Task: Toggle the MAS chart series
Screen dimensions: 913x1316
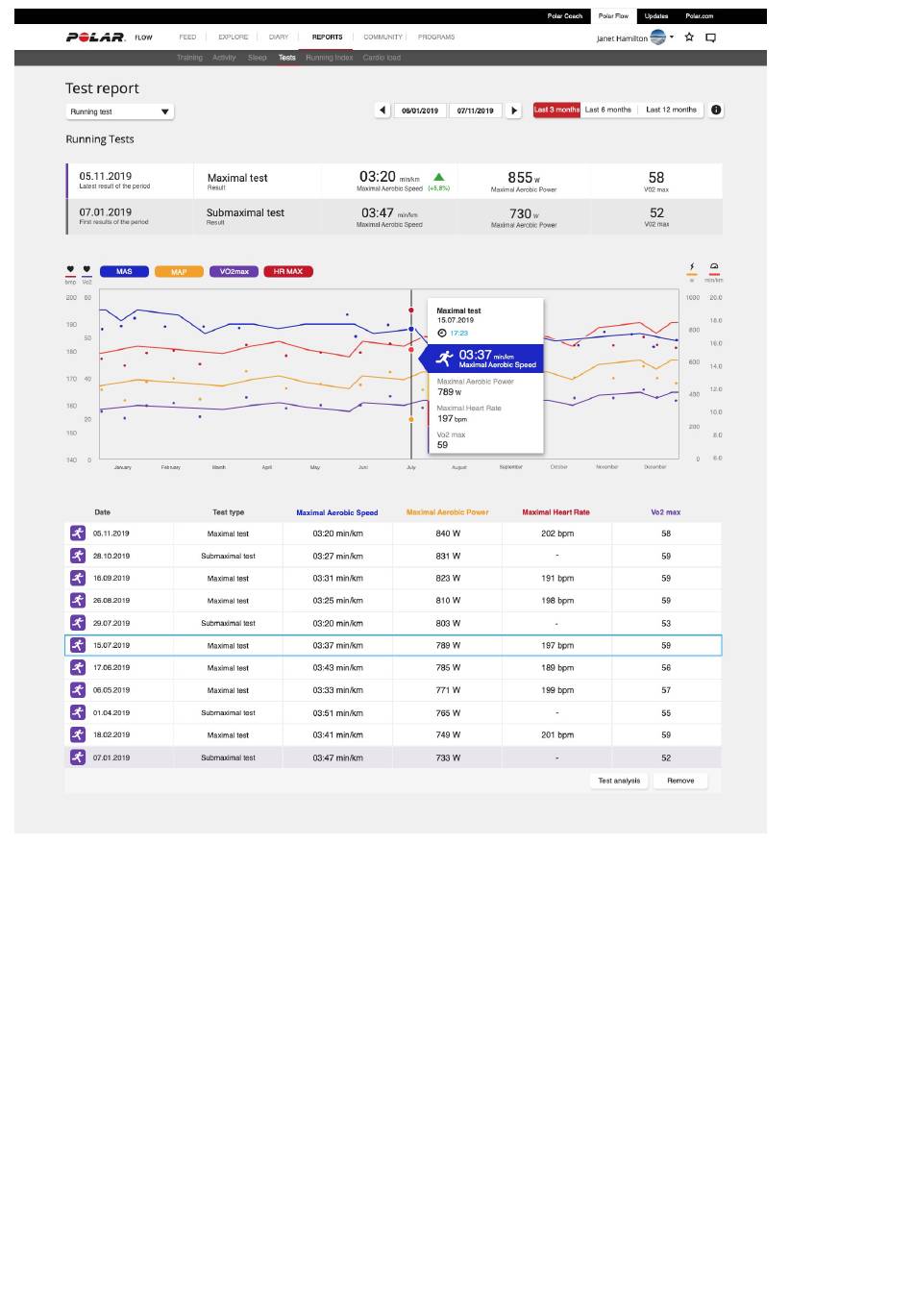Action: coord(124,271)
